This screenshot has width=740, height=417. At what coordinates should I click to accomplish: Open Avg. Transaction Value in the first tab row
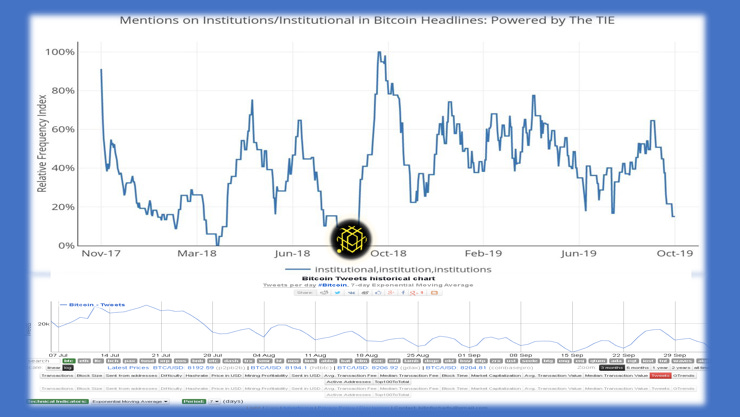pyautogui.click(x=553, y=375)
